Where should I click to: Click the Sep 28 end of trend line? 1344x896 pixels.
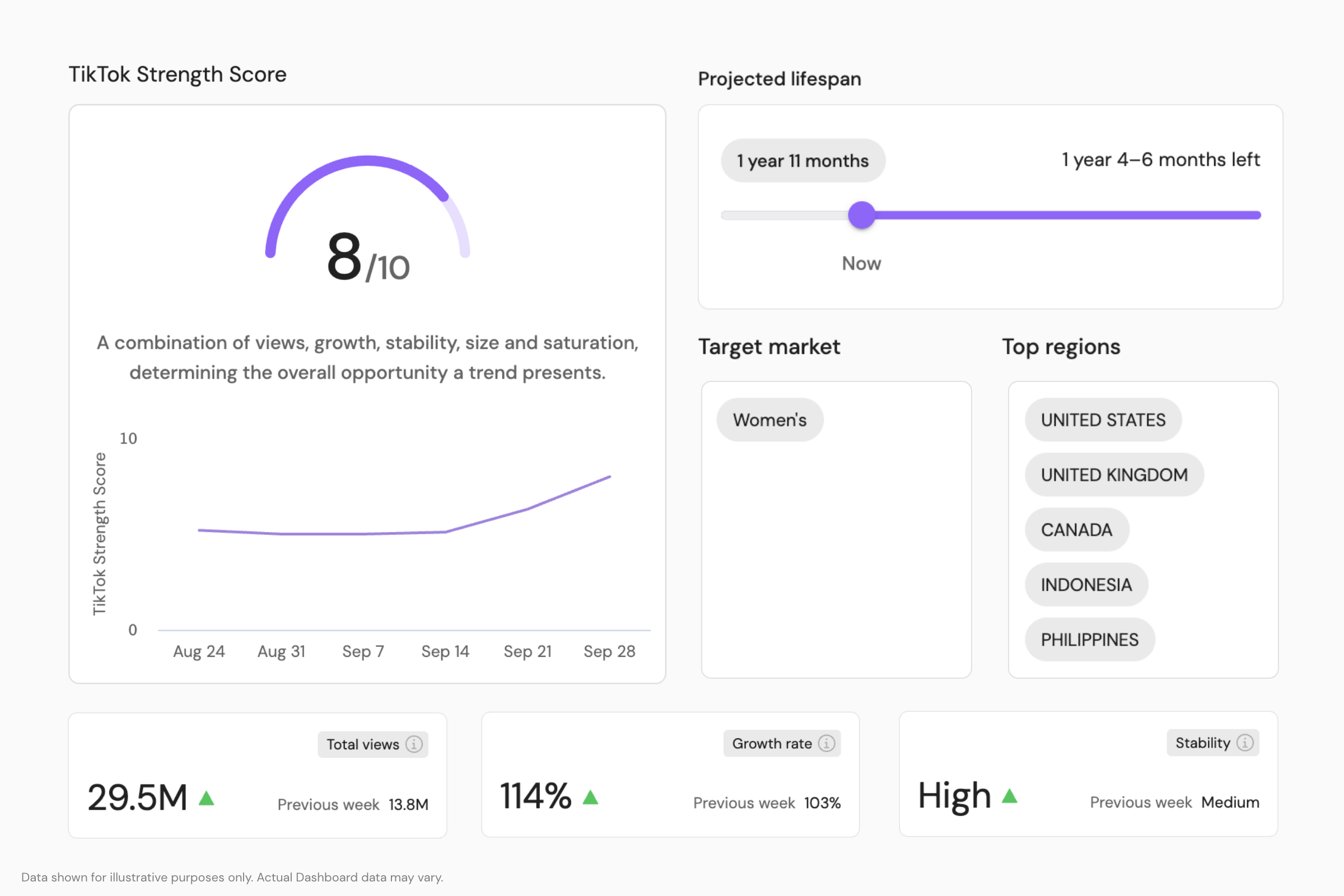tap(610, 477)
